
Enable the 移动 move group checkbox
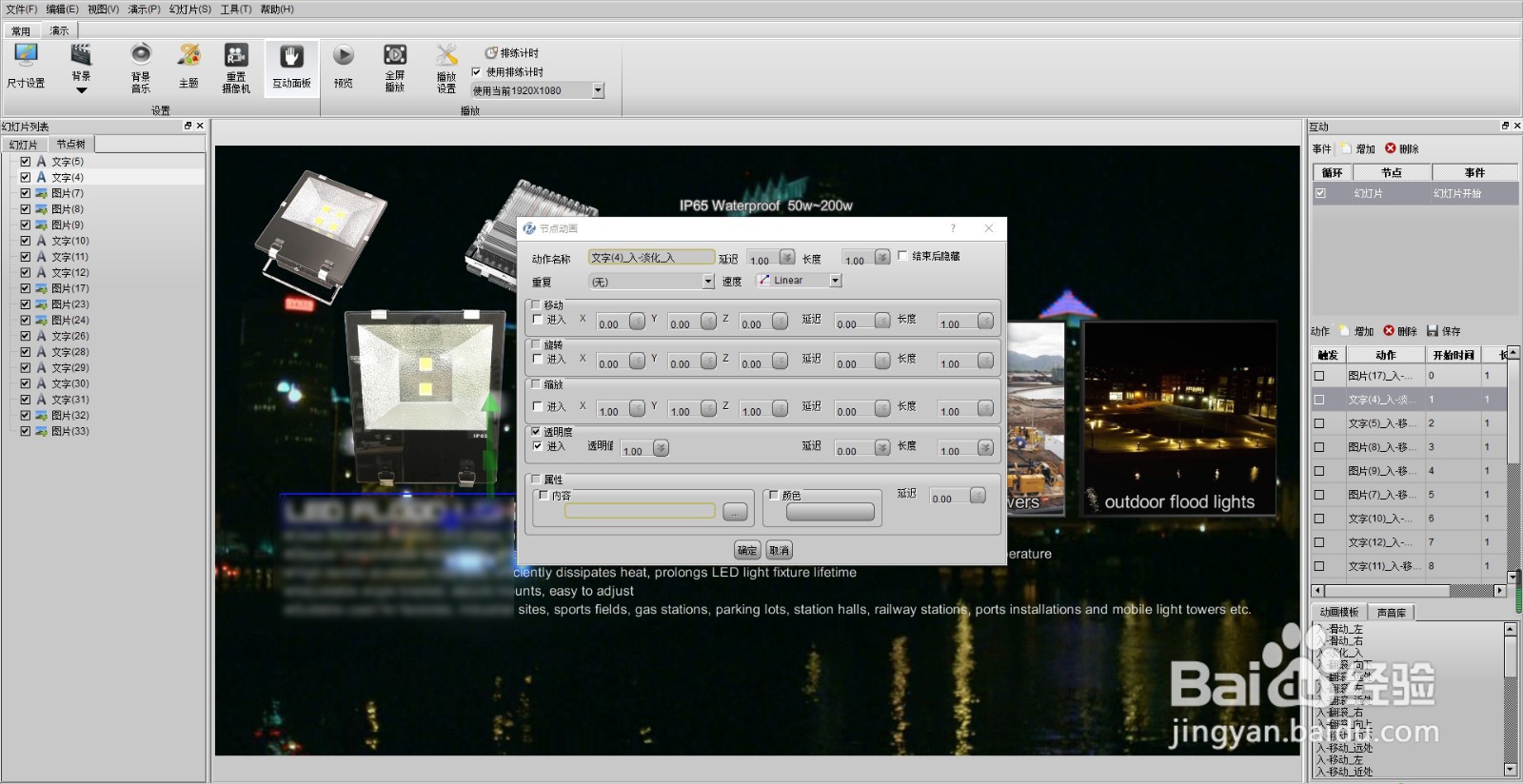pyautogui.click(x=537, y=305)
